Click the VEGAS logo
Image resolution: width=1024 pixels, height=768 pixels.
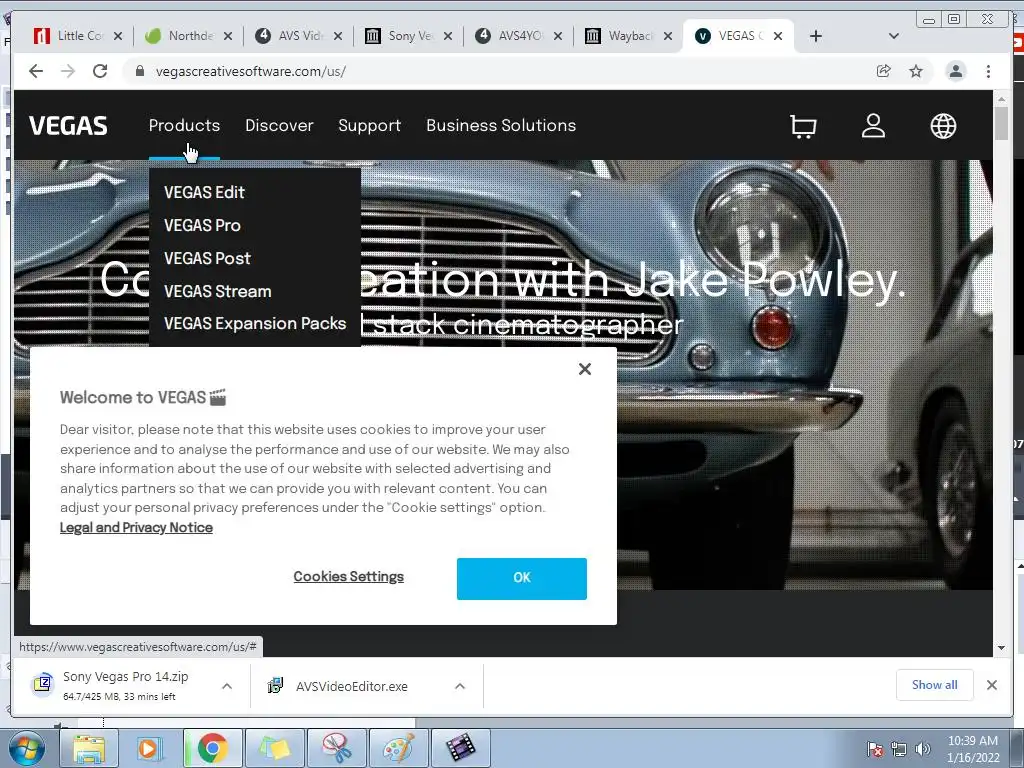coord(68,126)
